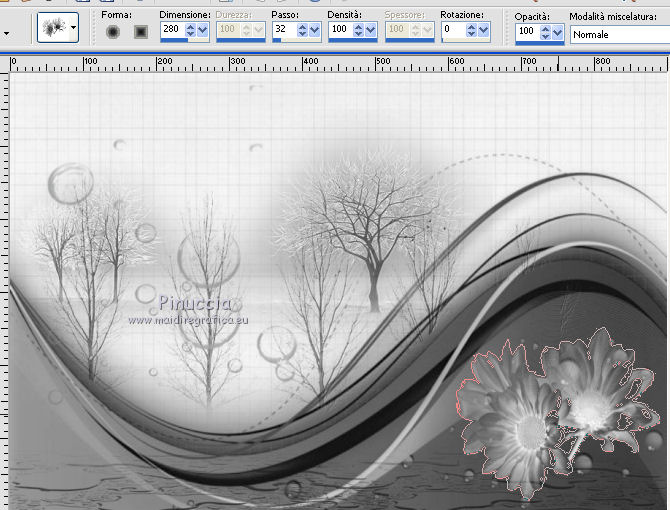Click the Dimensione value field
This screenshot has height=510, width=670.
pyautogui.click(x=173, y=29)
